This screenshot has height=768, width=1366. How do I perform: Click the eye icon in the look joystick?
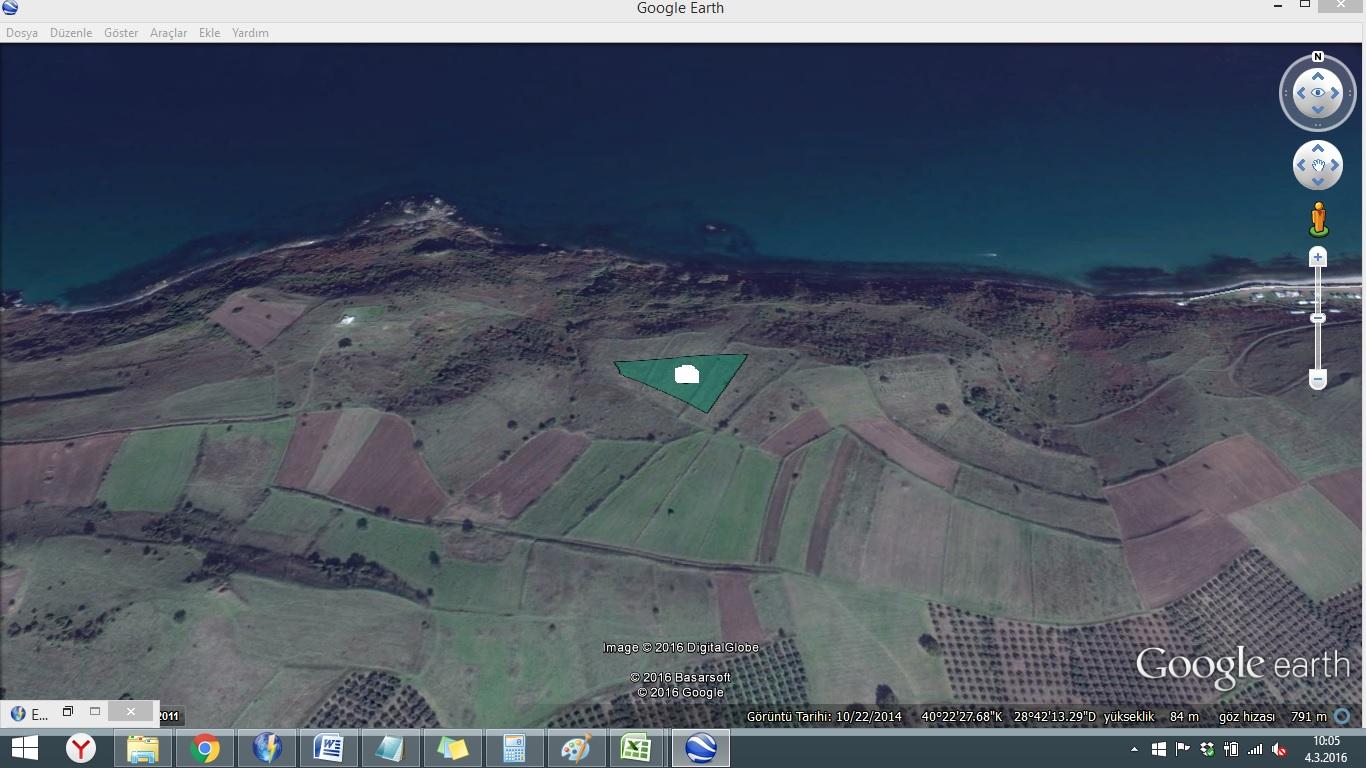click(1317, 93)
